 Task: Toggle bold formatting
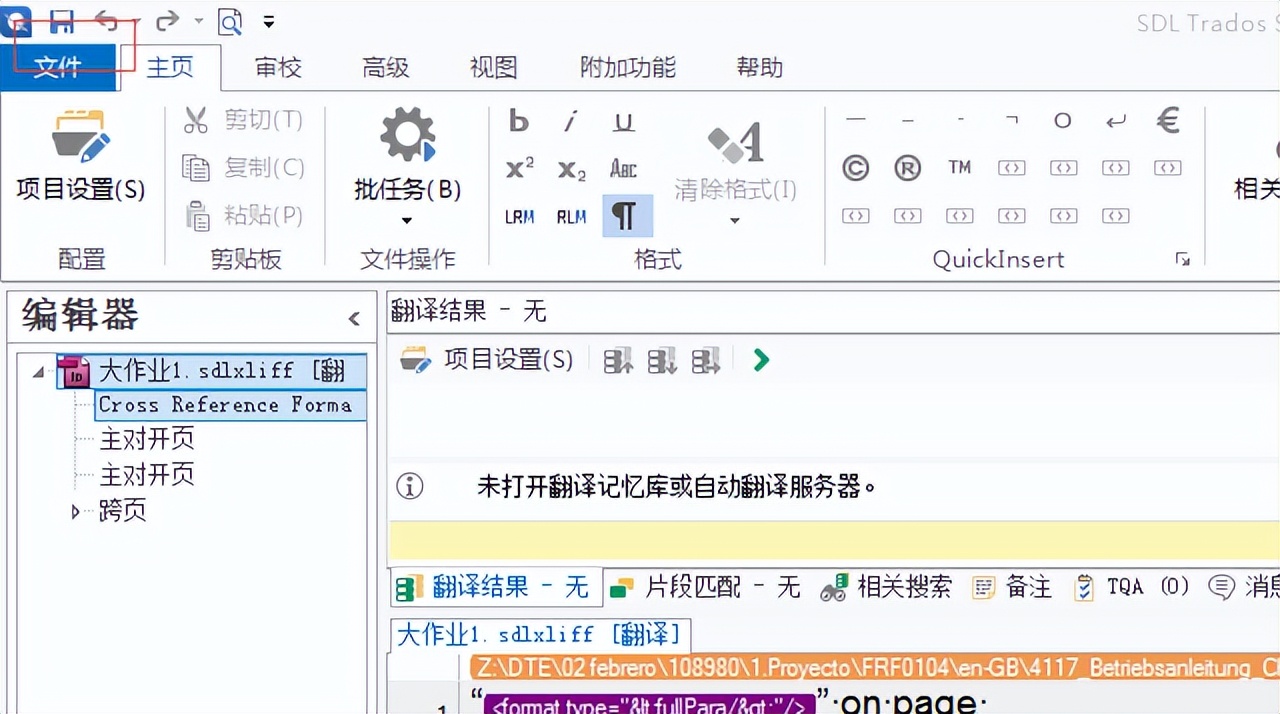[518, 120]
